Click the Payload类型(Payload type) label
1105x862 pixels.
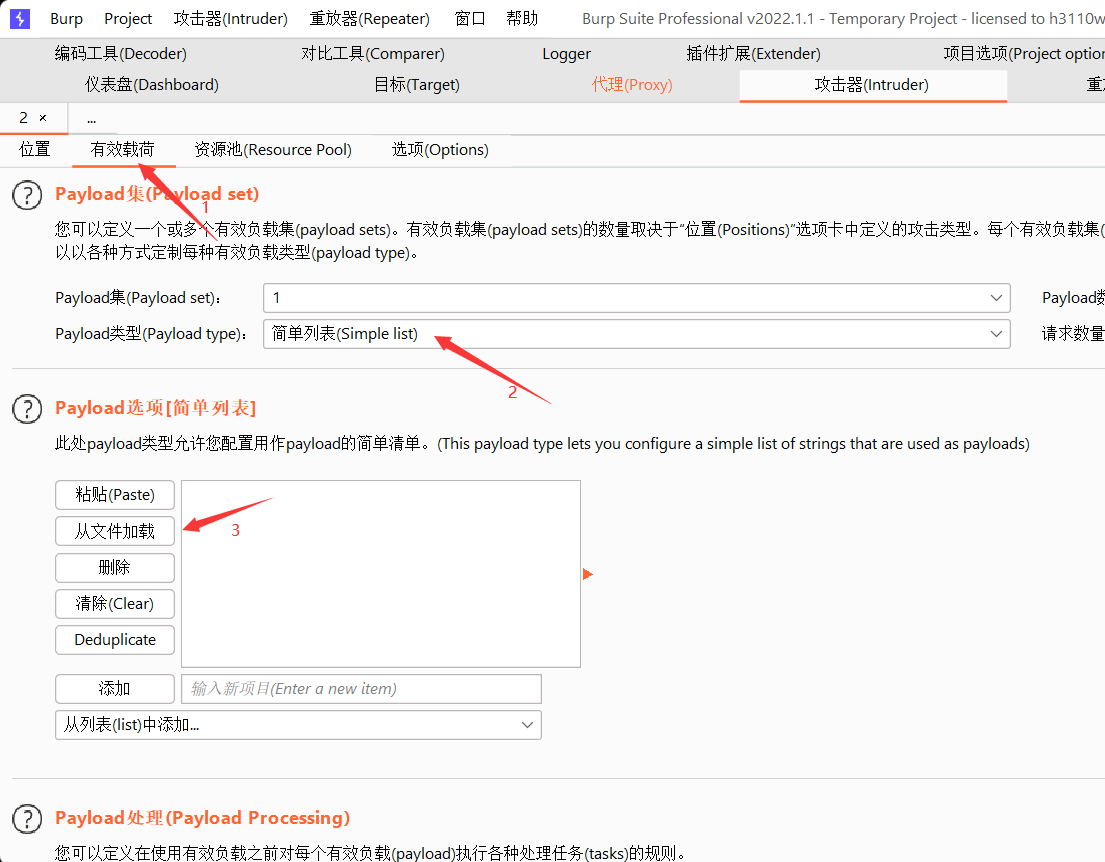(x=151, y=334)
